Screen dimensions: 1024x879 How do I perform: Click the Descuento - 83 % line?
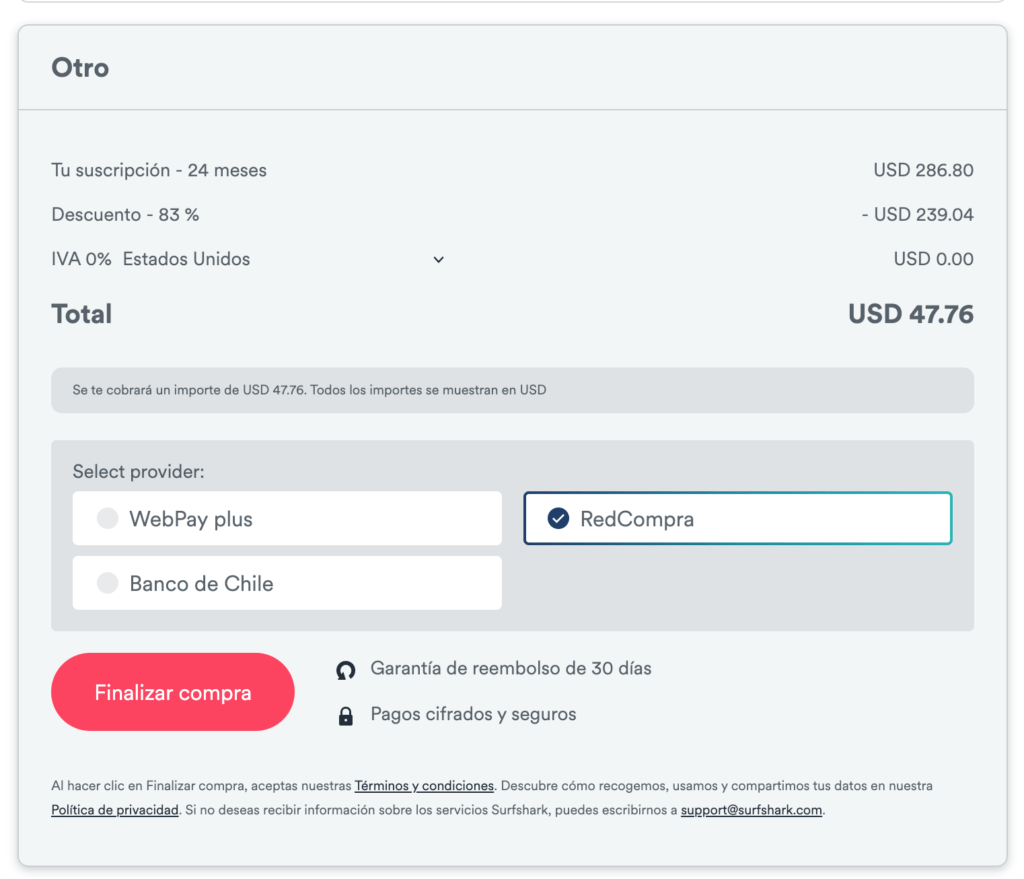click(125, 214)
